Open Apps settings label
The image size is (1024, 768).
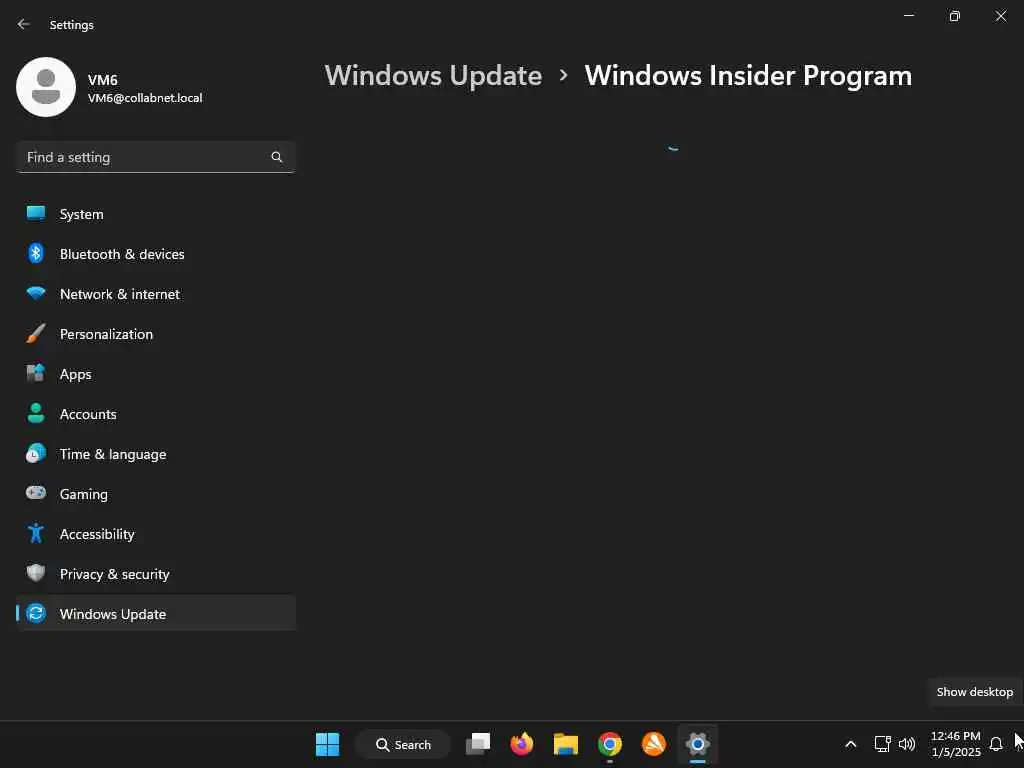click(76, 375)
